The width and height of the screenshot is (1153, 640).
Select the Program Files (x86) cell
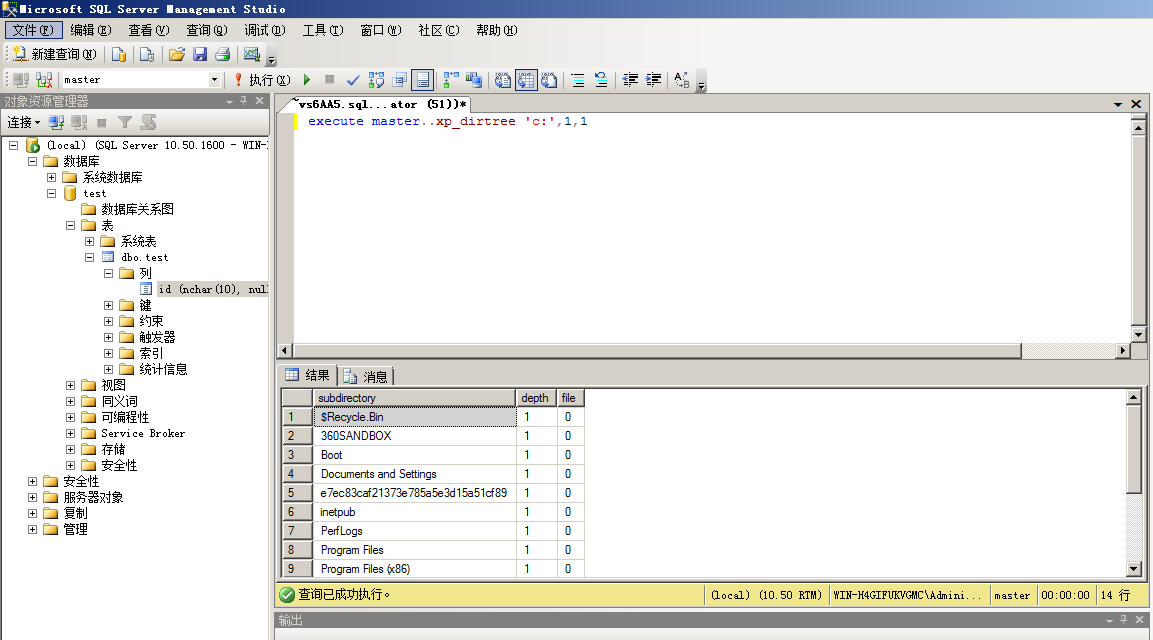(415, 569)
